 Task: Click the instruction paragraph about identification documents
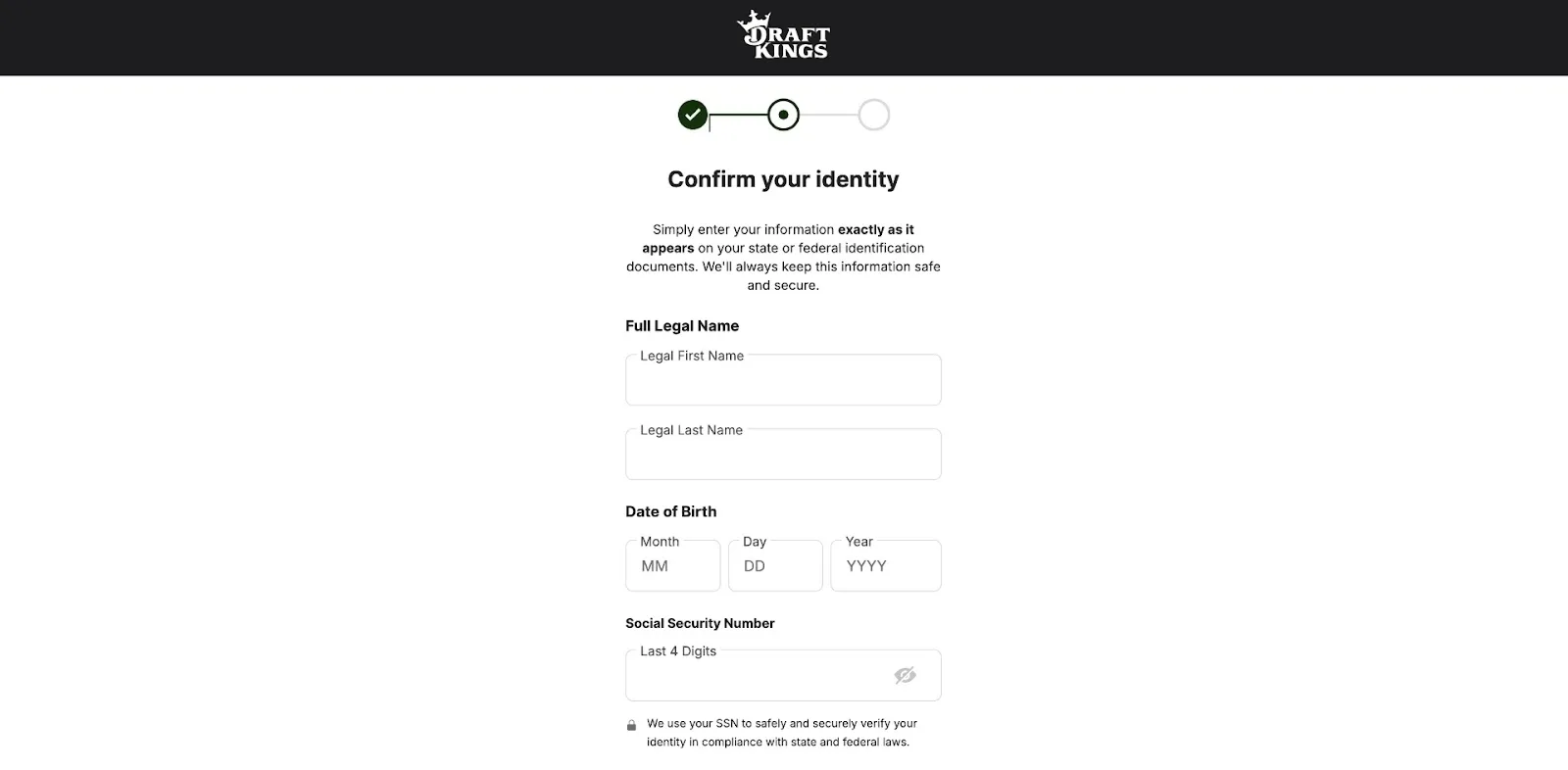[x=783, y=258]
